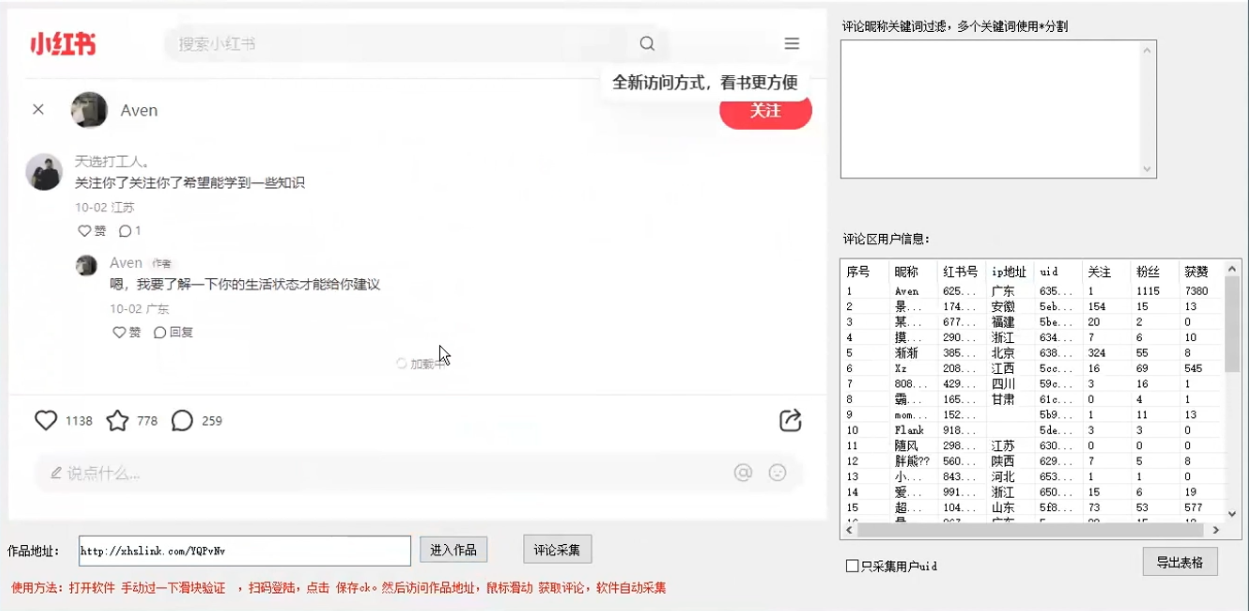Image resolution: width=1249 pixels, height=611 pixels.
Task: Click the share icon on post
Action: [790, 420]
